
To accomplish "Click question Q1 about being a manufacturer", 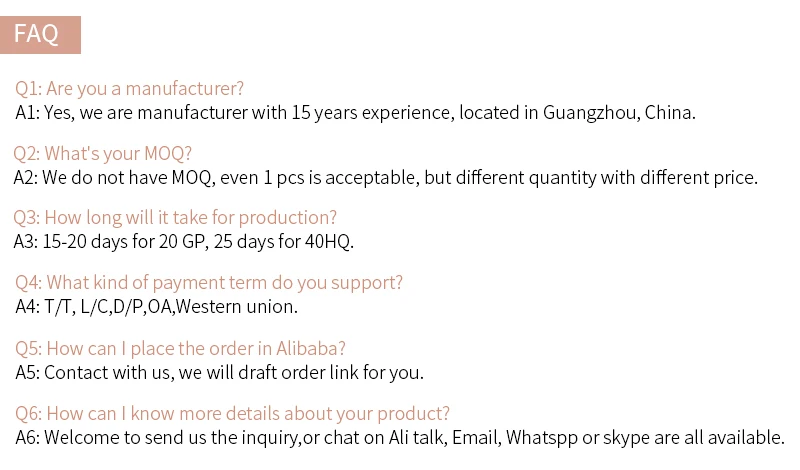I will tap(130, 88).
